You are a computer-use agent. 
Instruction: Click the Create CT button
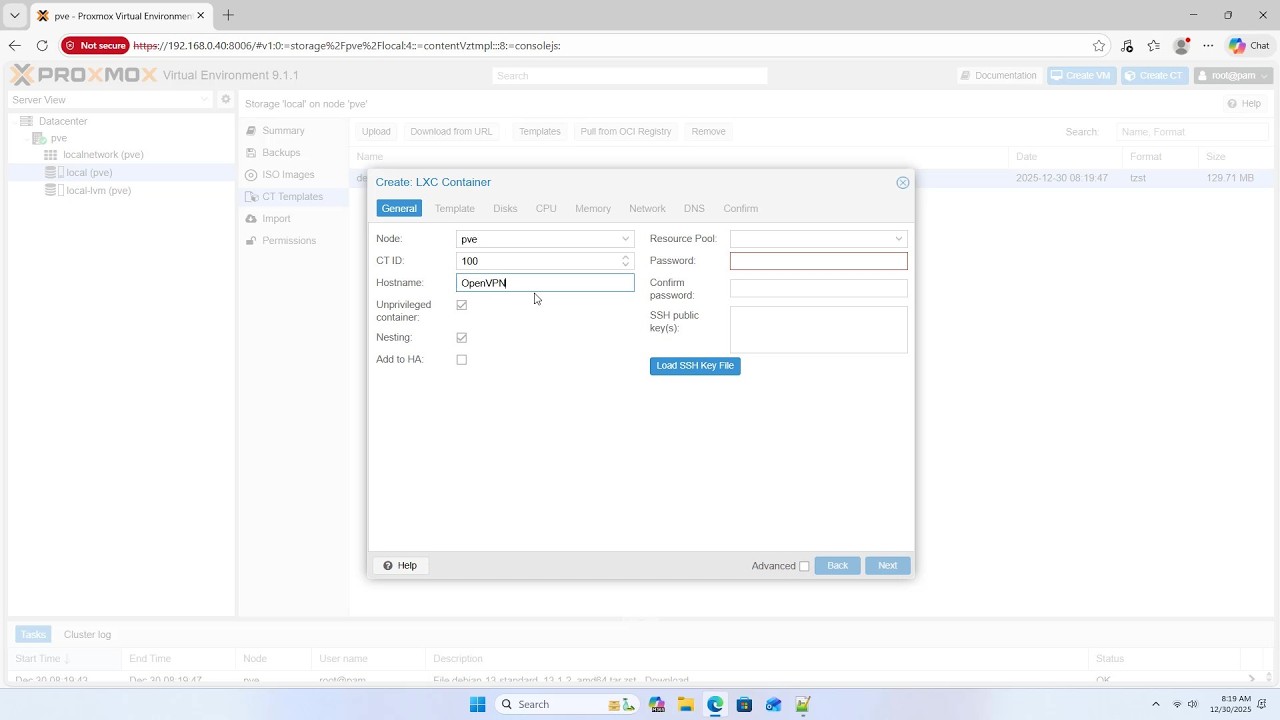1155,76
